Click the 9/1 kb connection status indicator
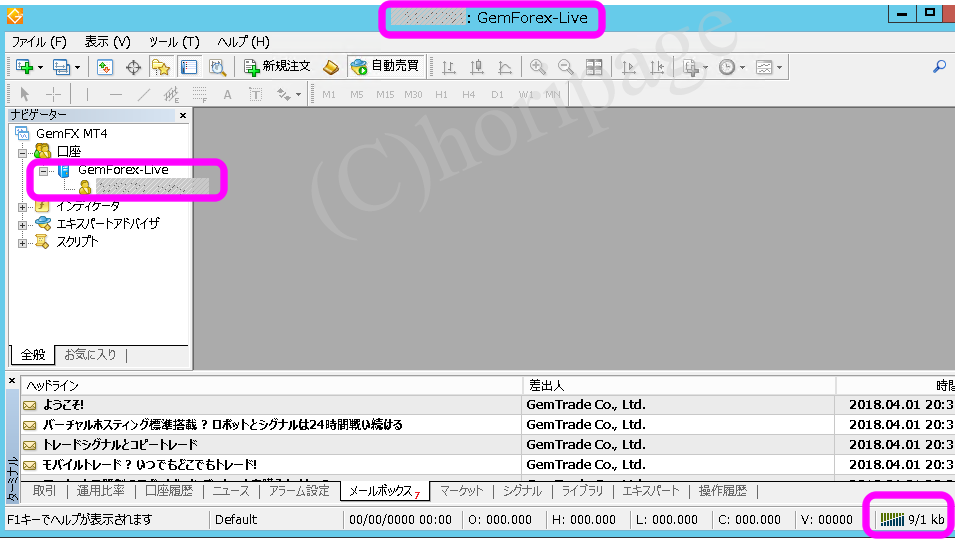The width and height of the screenshot is (955, 539). click(x=912, y=520)
